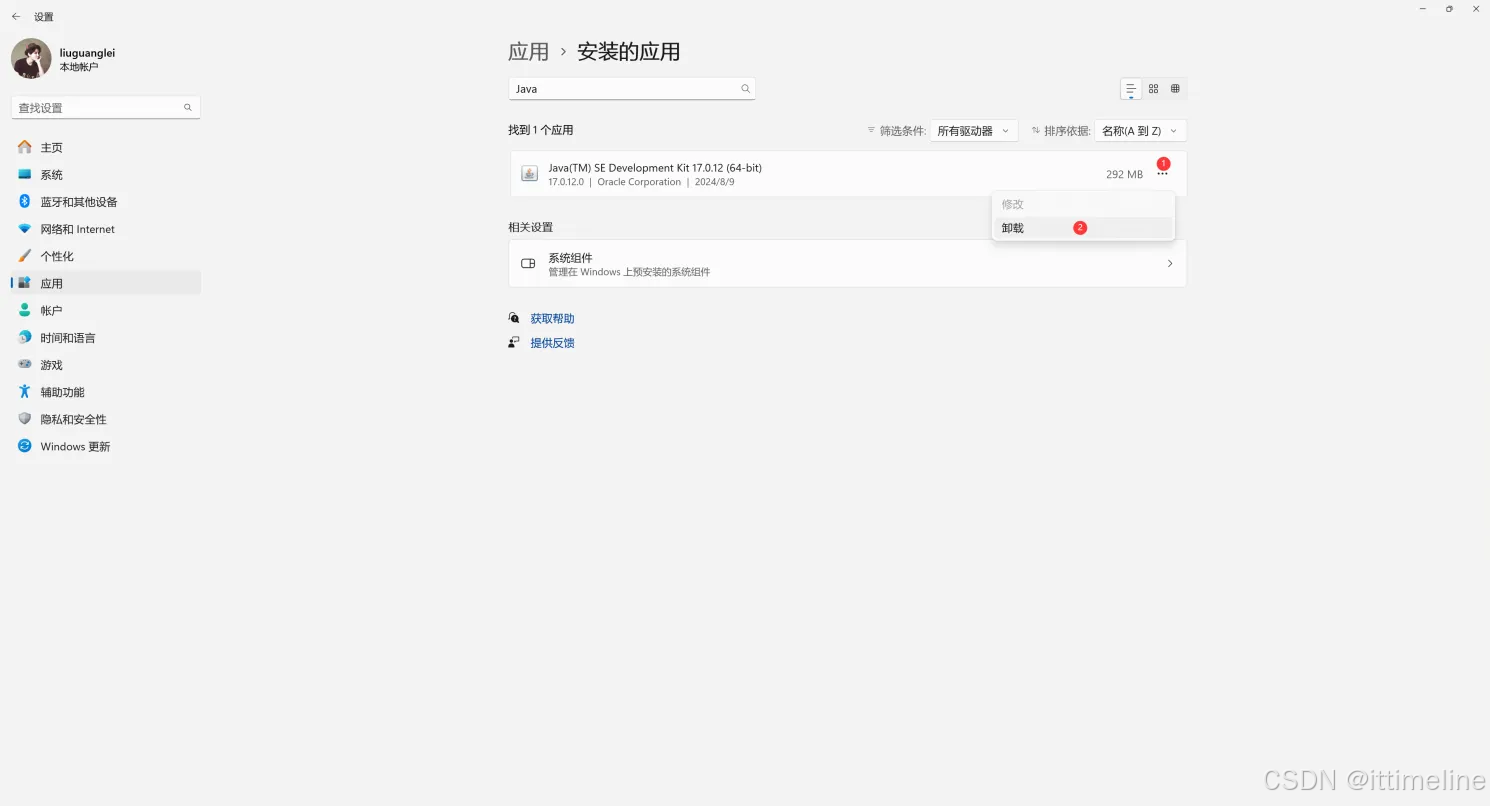Click the Java SE Development Kit app icon

(x=530, y=174)
